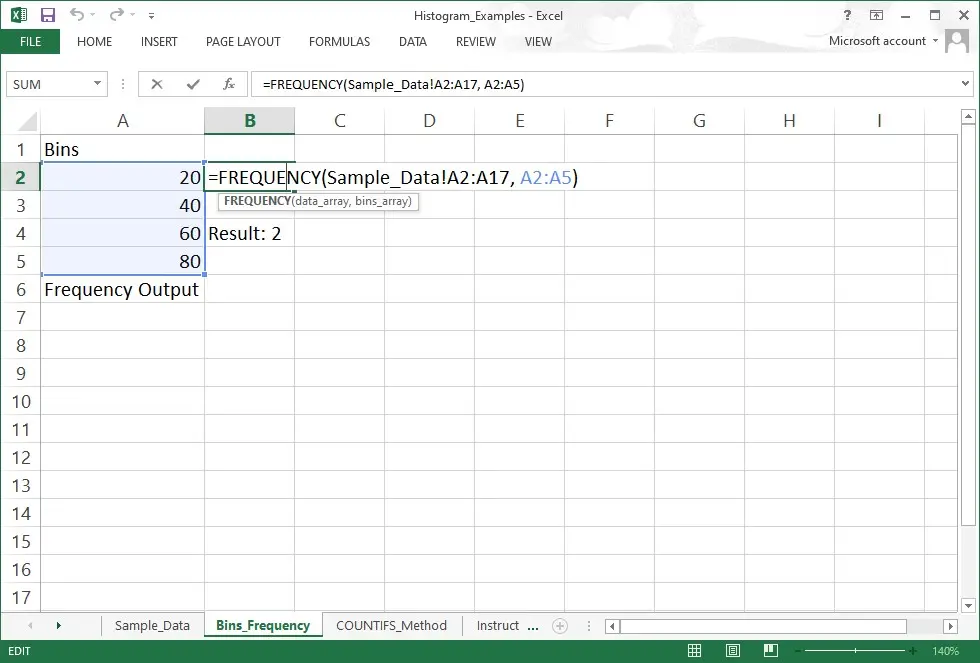Click the FILE button
The height and width of the screenshot is (663, 980).
30,42
